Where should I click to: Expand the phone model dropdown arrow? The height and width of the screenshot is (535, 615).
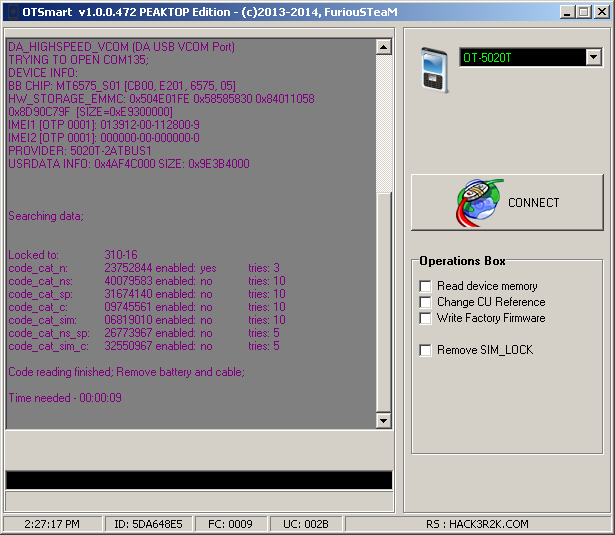pyautogui.click(x=593, y=58)
